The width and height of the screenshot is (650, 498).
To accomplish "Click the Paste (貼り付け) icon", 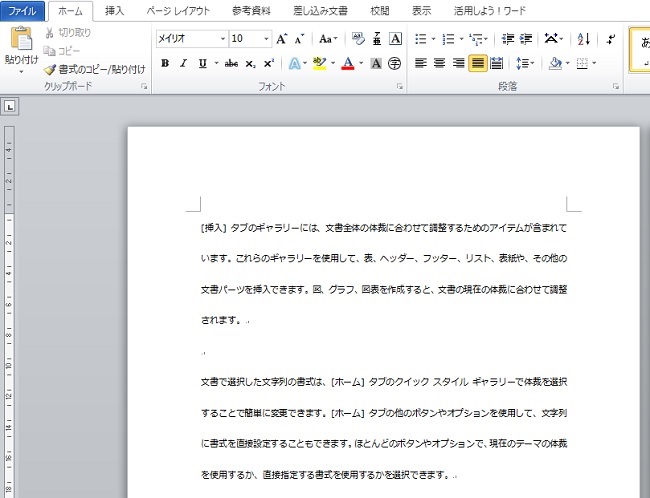I will coord(21,41).
